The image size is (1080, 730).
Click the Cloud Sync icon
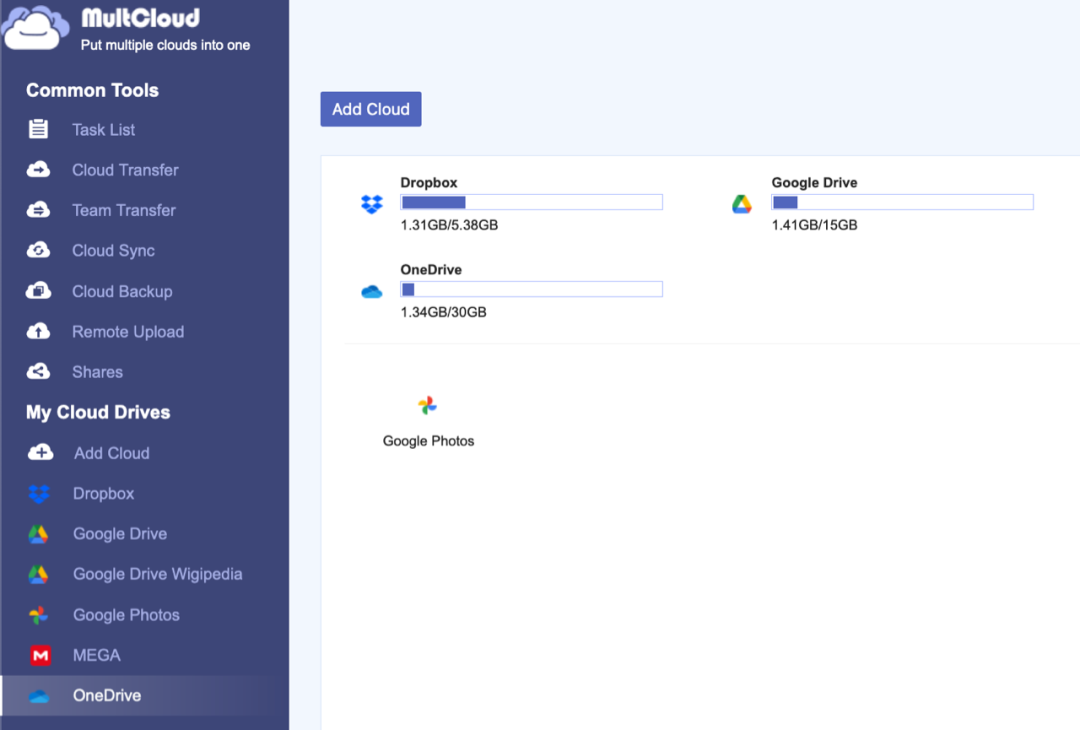coord(38,250)
